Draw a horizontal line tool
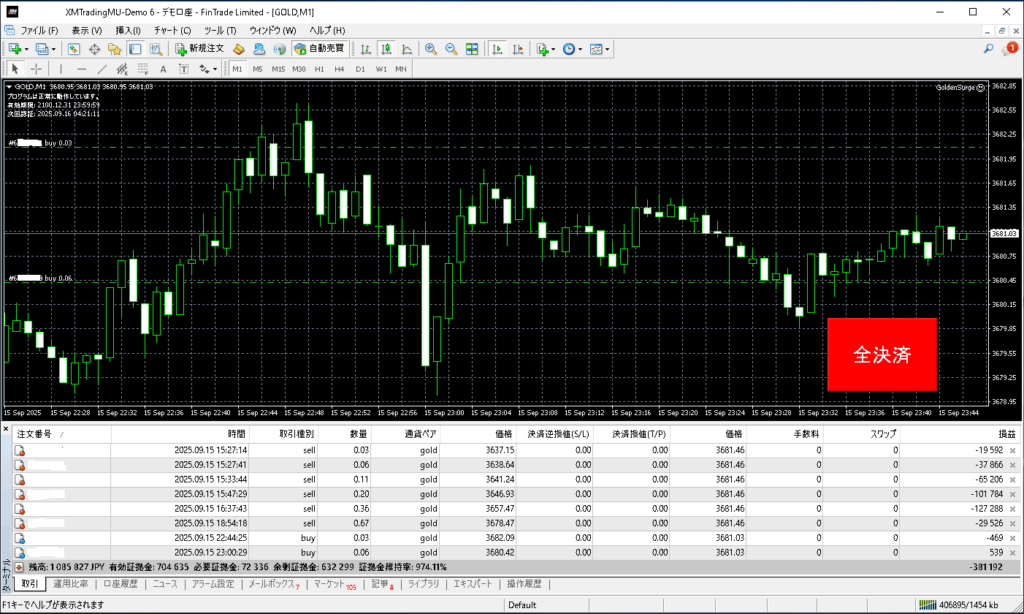Screen dimensions: 1024x614 82,69
